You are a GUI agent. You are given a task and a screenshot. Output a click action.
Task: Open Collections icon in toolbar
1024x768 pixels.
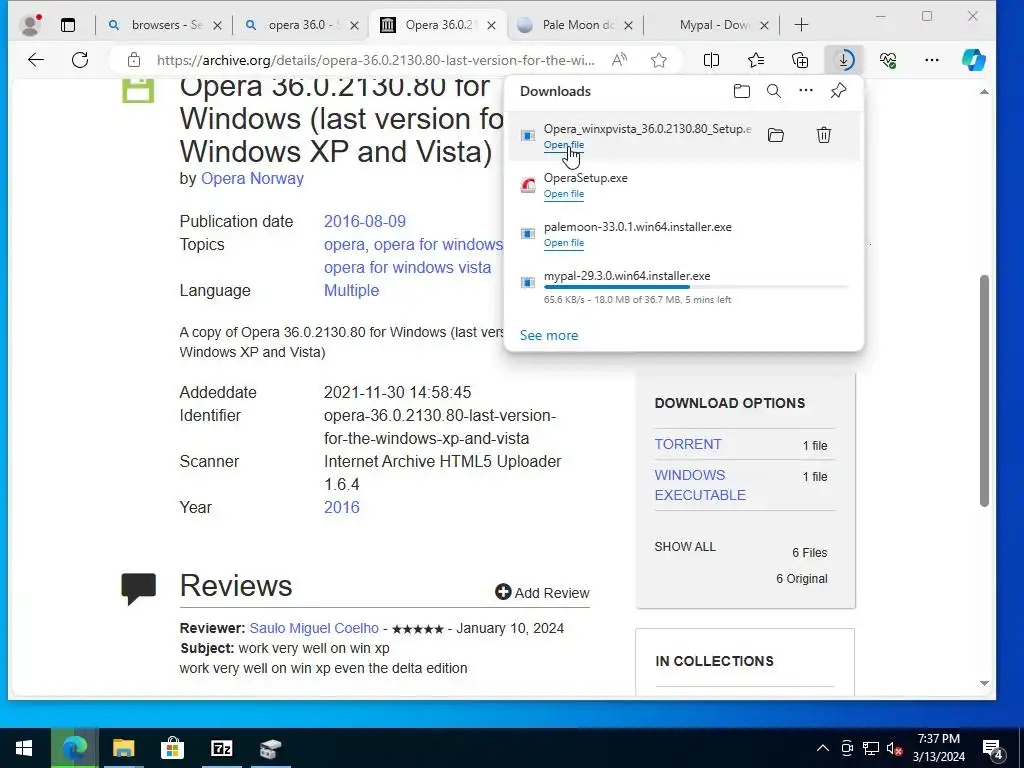(800, 60)
